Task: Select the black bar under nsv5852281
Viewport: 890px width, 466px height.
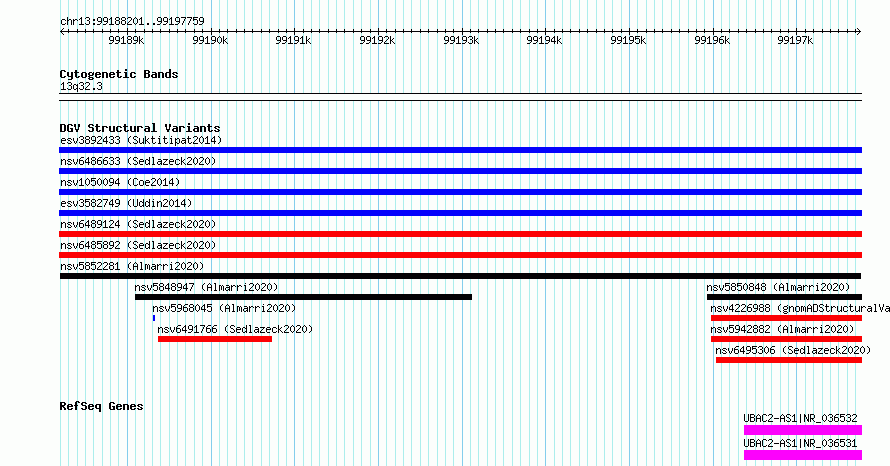Action: (x=460, y=276)
